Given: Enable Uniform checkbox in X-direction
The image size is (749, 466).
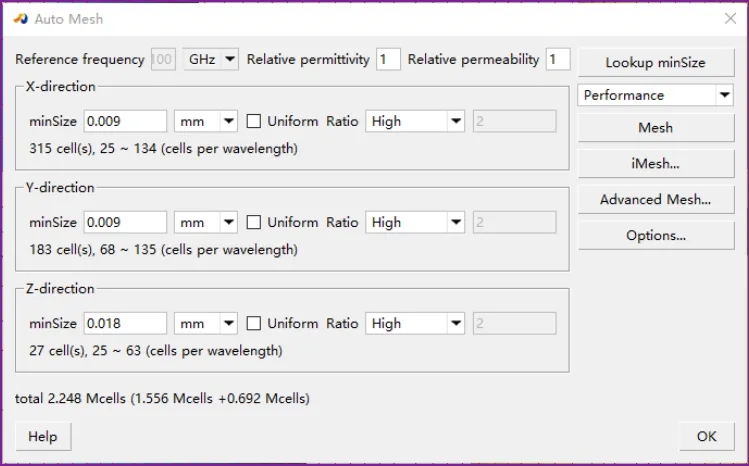Looking at the screenshot, I should 254,121.
